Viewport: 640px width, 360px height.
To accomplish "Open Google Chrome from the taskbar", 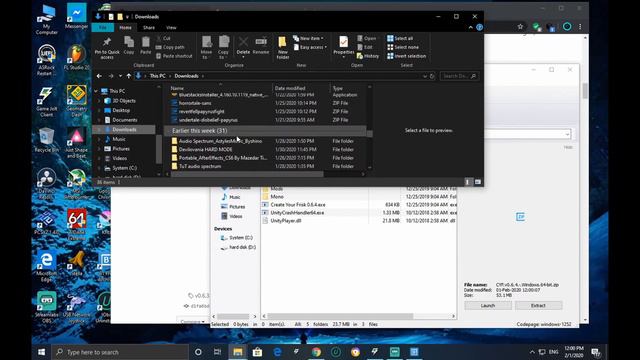I will pyautogui.click(x=316, y=352).
